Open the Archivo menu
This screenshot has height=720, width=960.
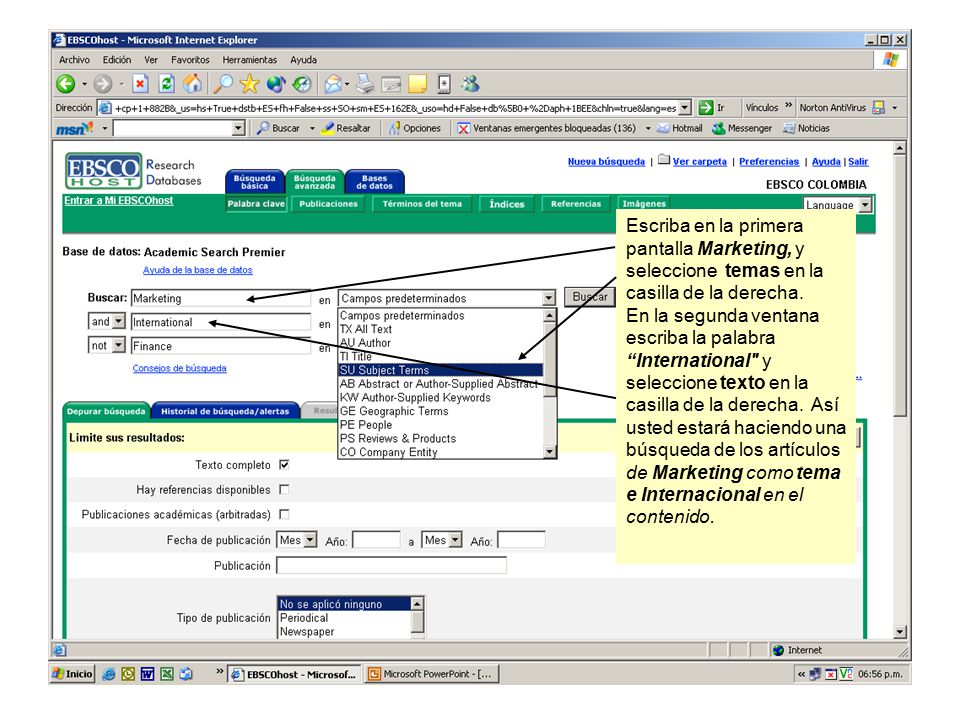[74, 60]
